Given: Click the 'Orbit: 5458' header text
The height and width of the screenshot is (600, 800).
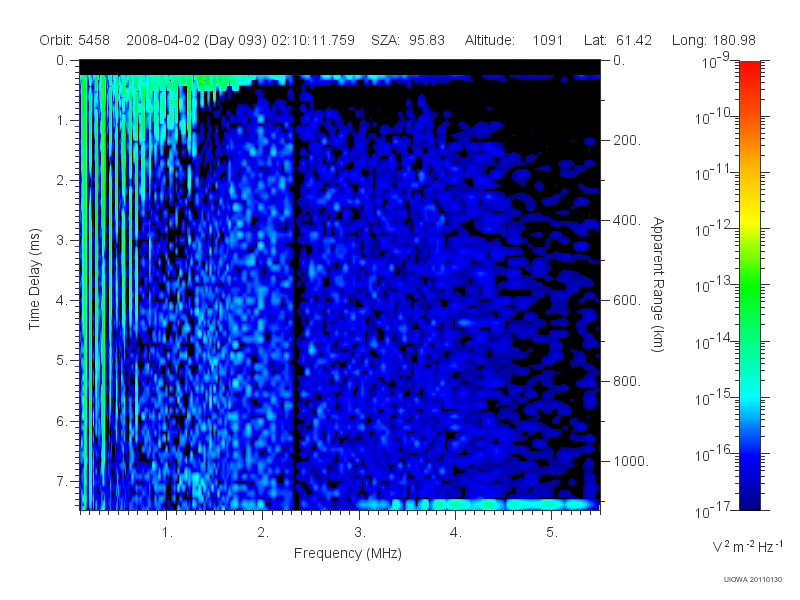Looking at the screenshot, I should 74,40.
